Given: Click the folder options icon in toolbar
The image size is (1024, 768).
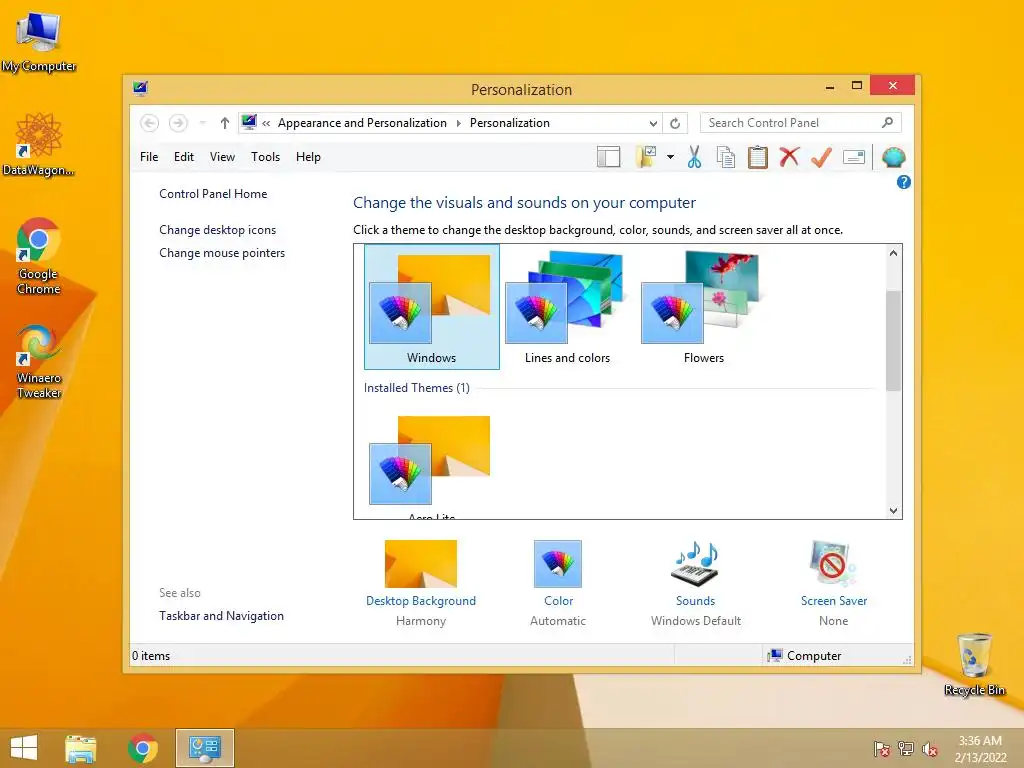Looking at the screenshot, I should pyautogui.click(x=645, y=157).
